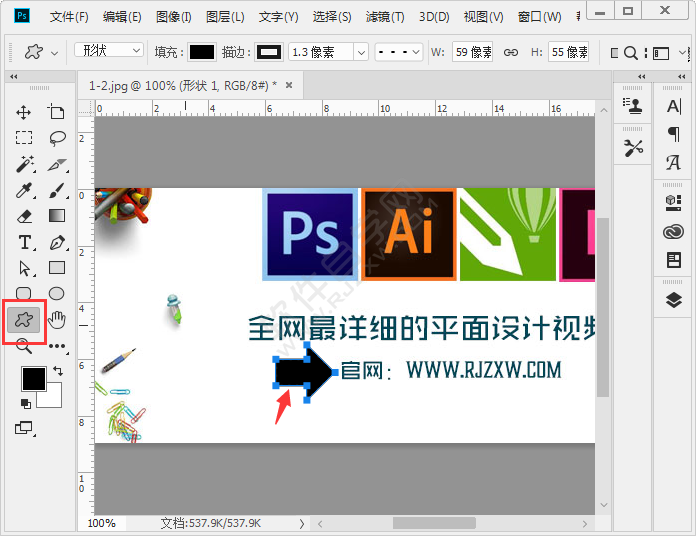Open the Clone Source panel icon
This screenshot has height=536, width=696.
[632, 106]
